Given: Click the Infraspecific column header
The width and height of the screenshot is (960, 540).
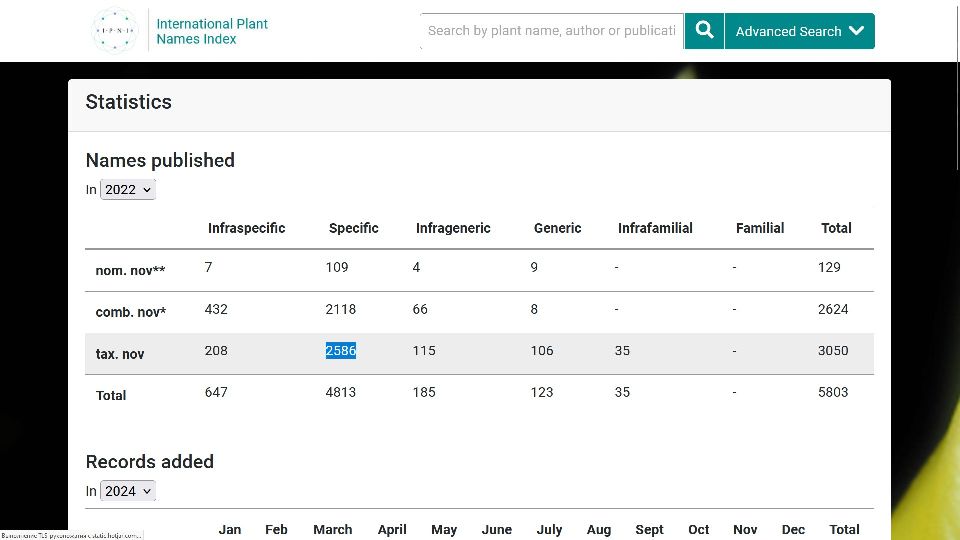Looking at the screenshot, I should (x=246, y=228).
